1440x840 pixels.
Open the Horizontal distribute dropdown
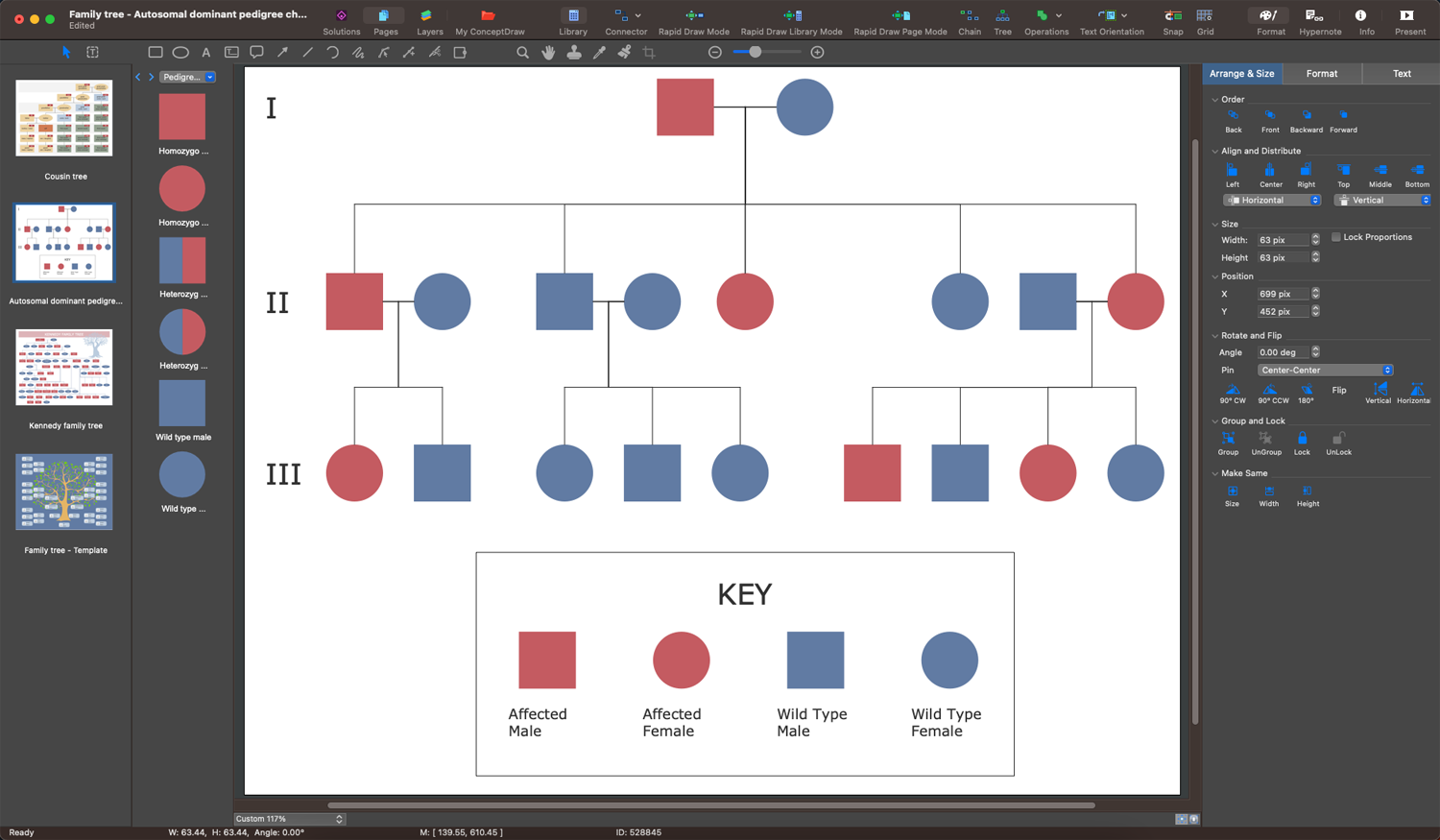coord(1273,201)
